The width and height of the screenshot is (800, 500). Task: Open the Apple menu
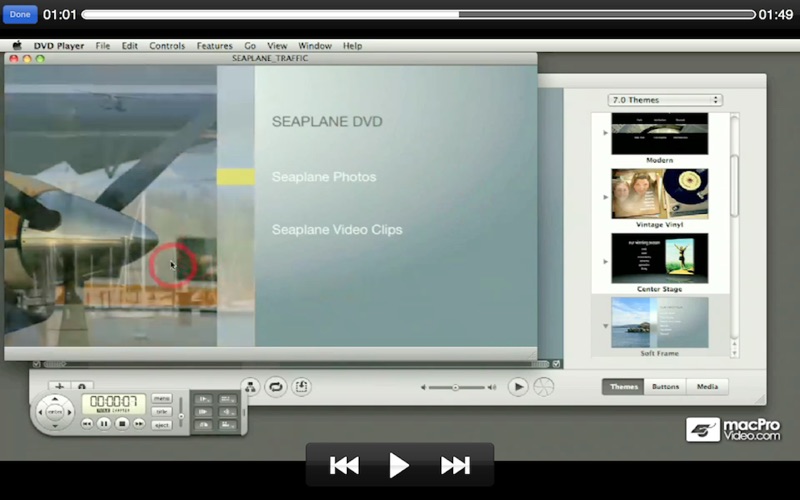pyautogui.click(x=17, y=45)
